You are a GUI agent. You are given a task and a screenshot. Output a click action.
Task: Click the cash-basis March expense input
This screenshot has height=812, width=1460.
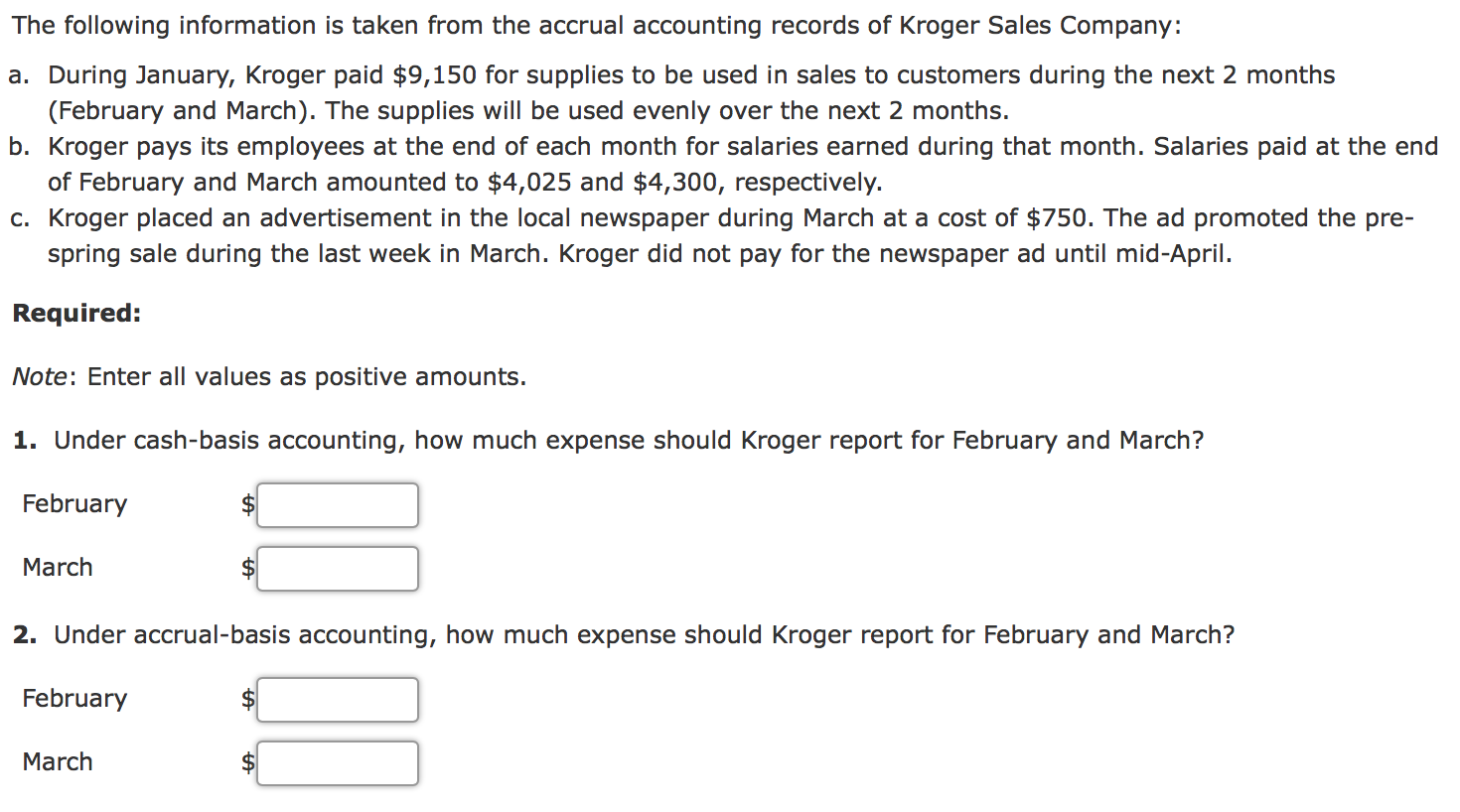[x=338, y=569]
